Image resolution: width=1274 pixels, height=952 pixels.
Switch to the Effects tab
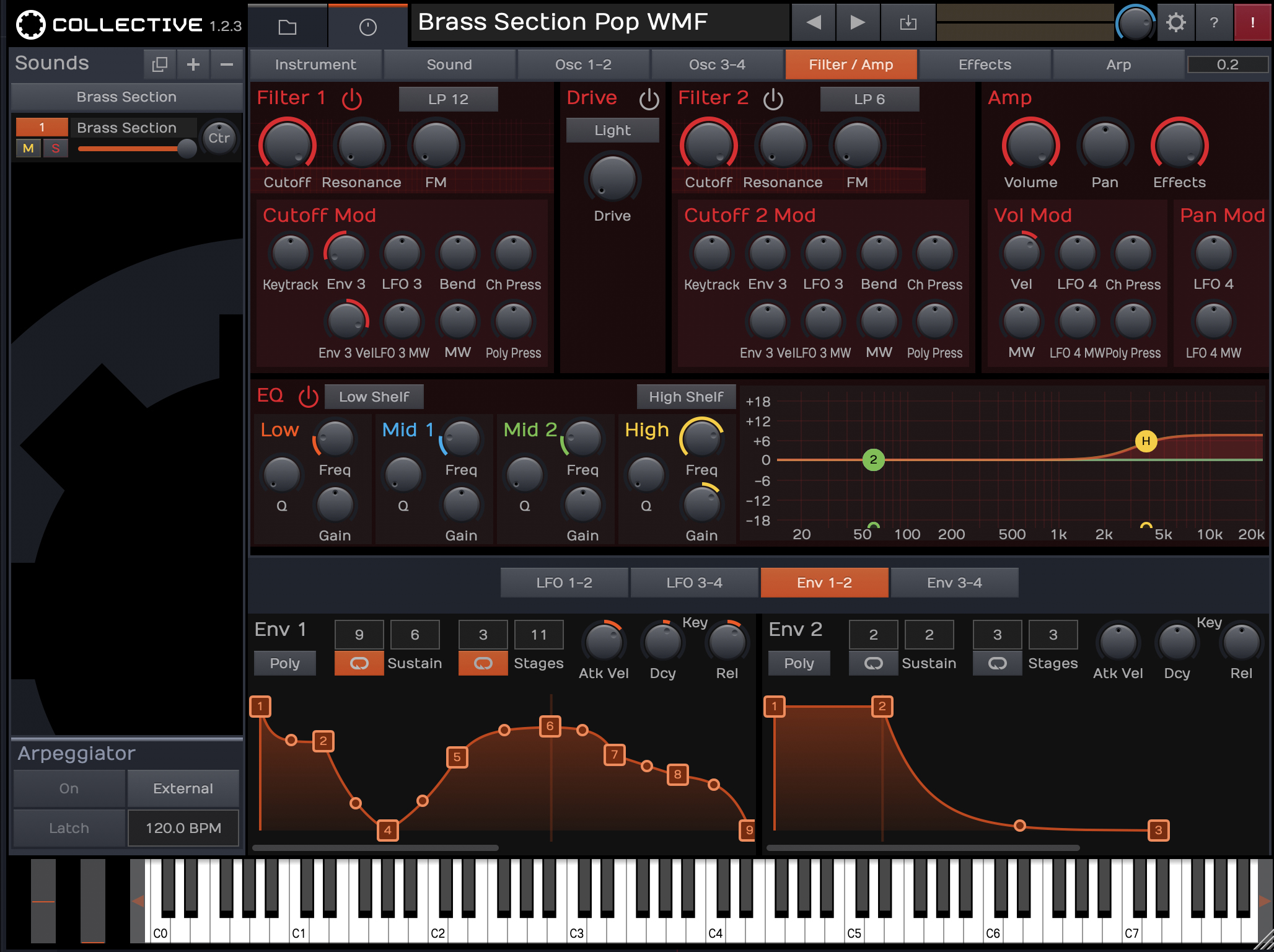[x=984, y=64]
